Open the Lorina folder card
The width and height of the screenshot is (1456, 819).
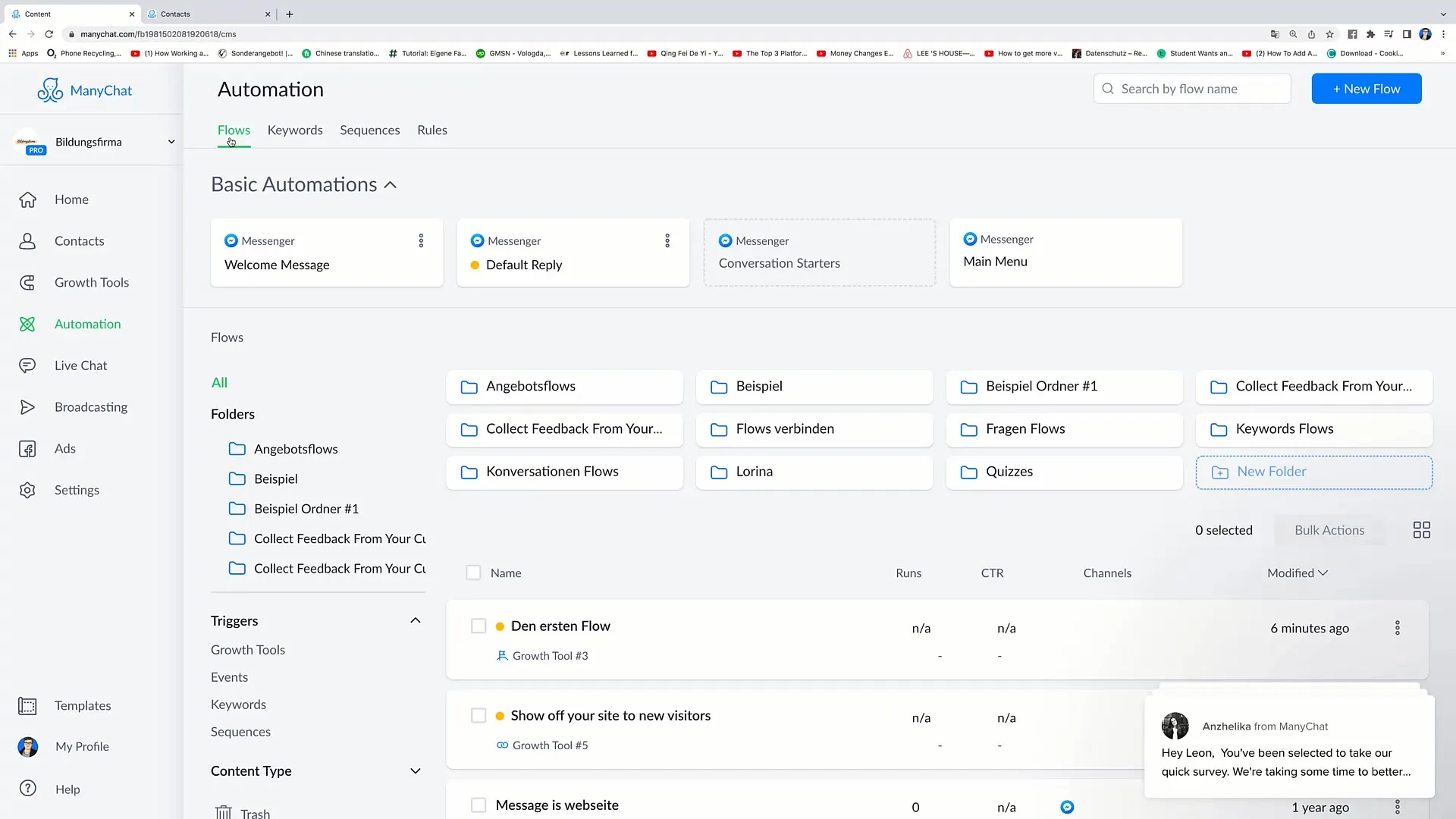814,472
